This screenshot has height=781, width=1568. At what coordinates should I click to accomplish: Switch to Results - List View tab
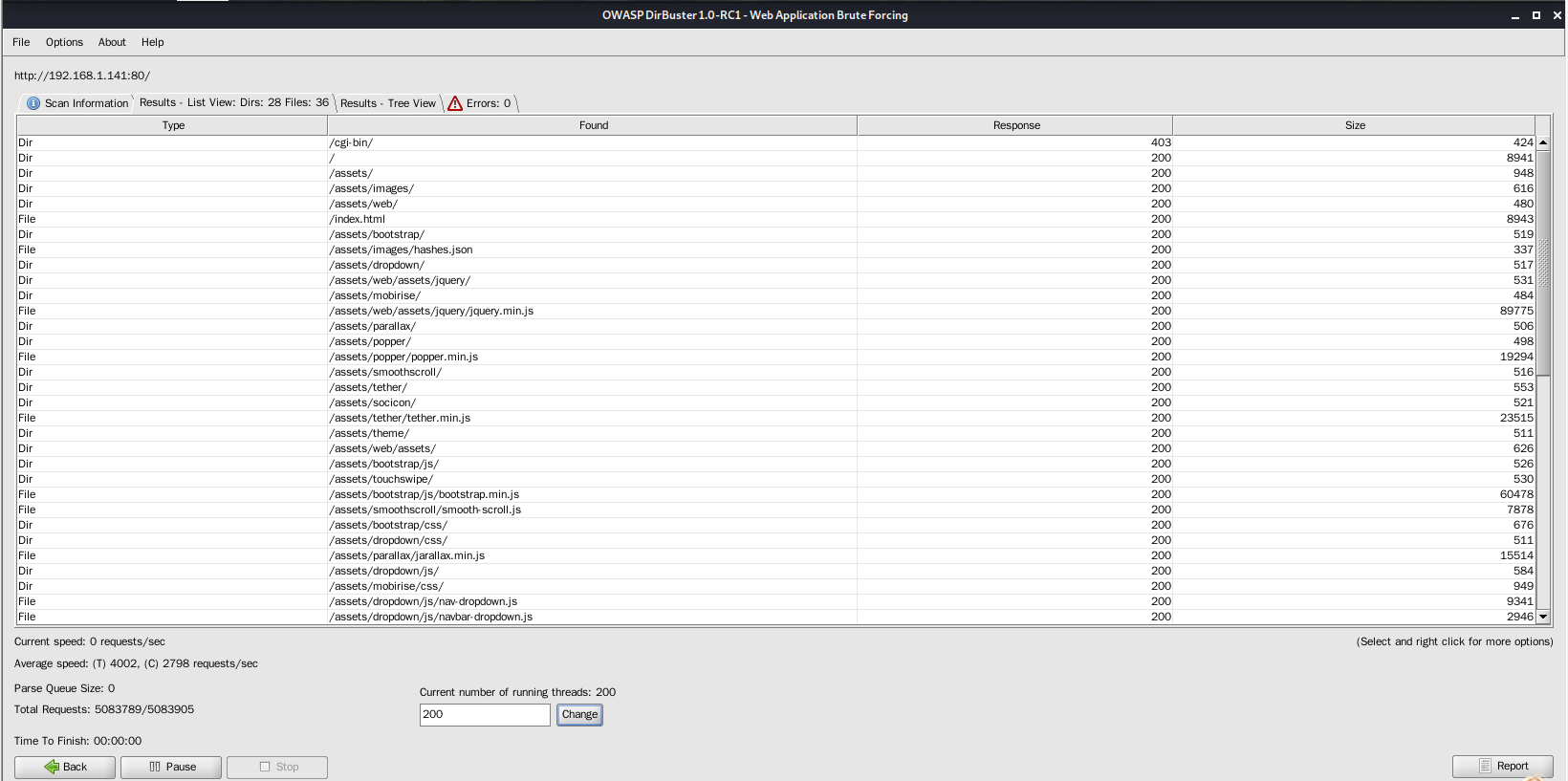click(234, 102)
